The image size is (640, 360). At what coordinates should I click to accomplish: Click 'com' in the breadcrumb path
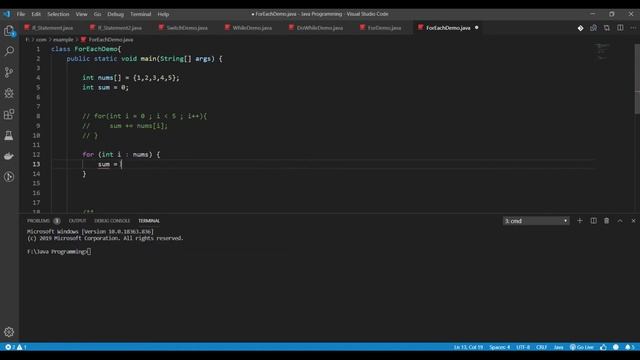click(41, 40)
